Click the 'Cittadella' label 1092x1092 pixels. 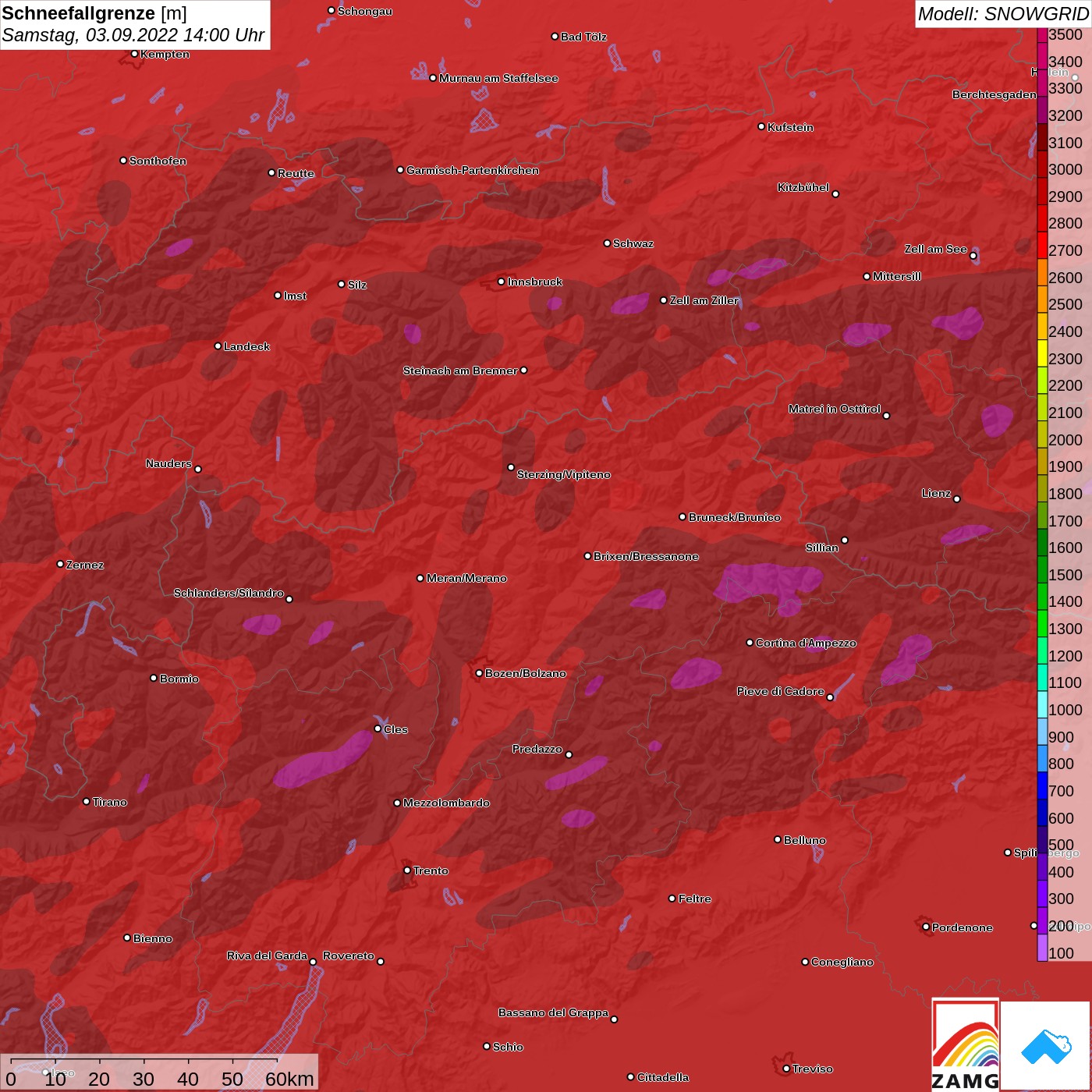tap(663, 1077)
